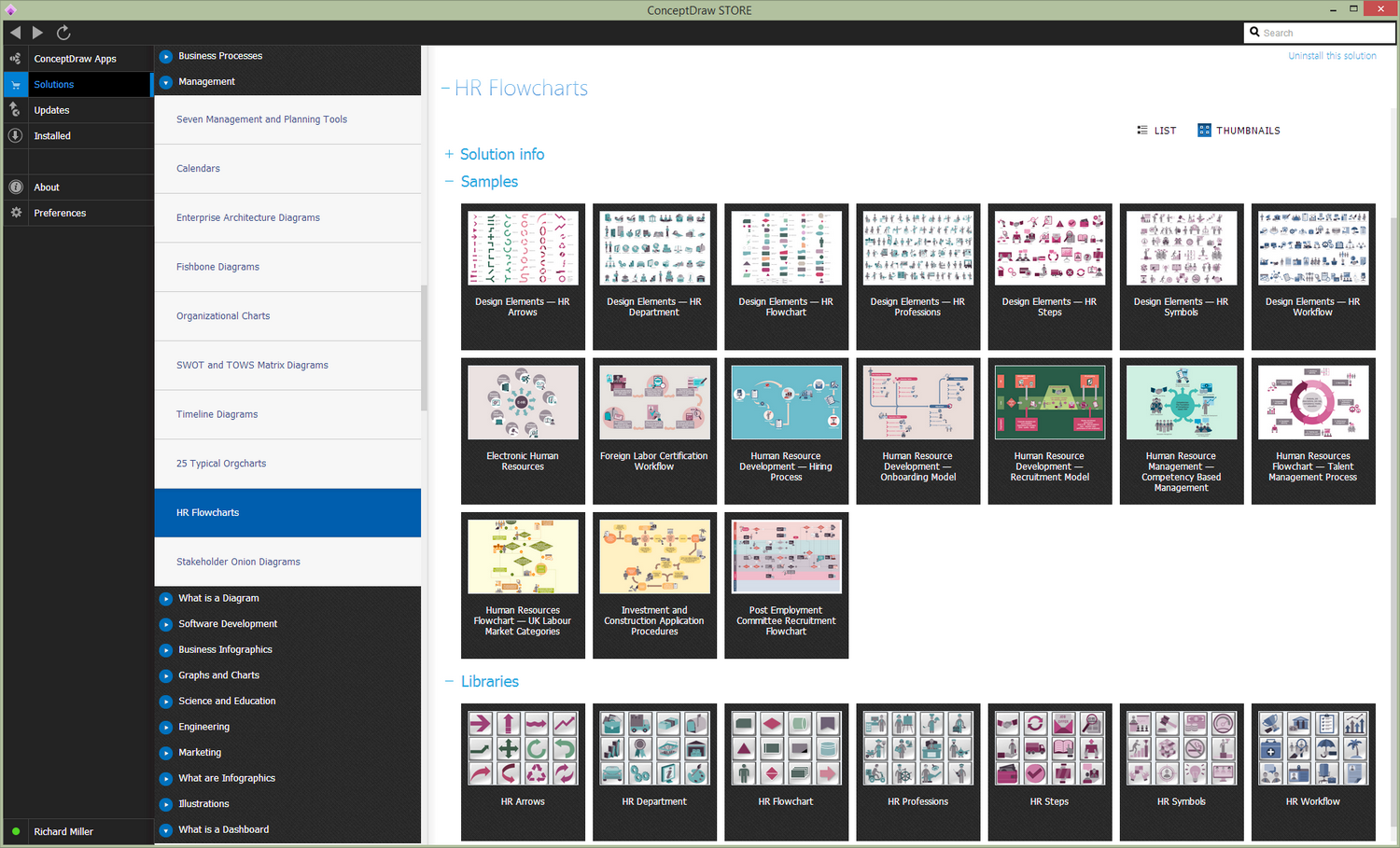
Task: Expand the Business Processes category
Action: click(x=165, y=56)
